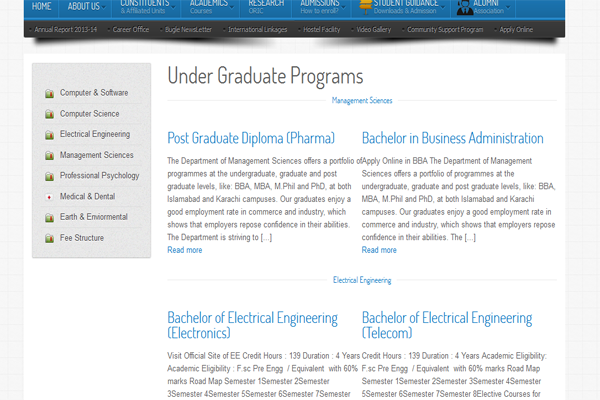Image resolution: width=600 pixels, height=400 pixels.
Task: Open Bachelor of Electrical Engineering (Telecom)
Action: pos(447,325)
